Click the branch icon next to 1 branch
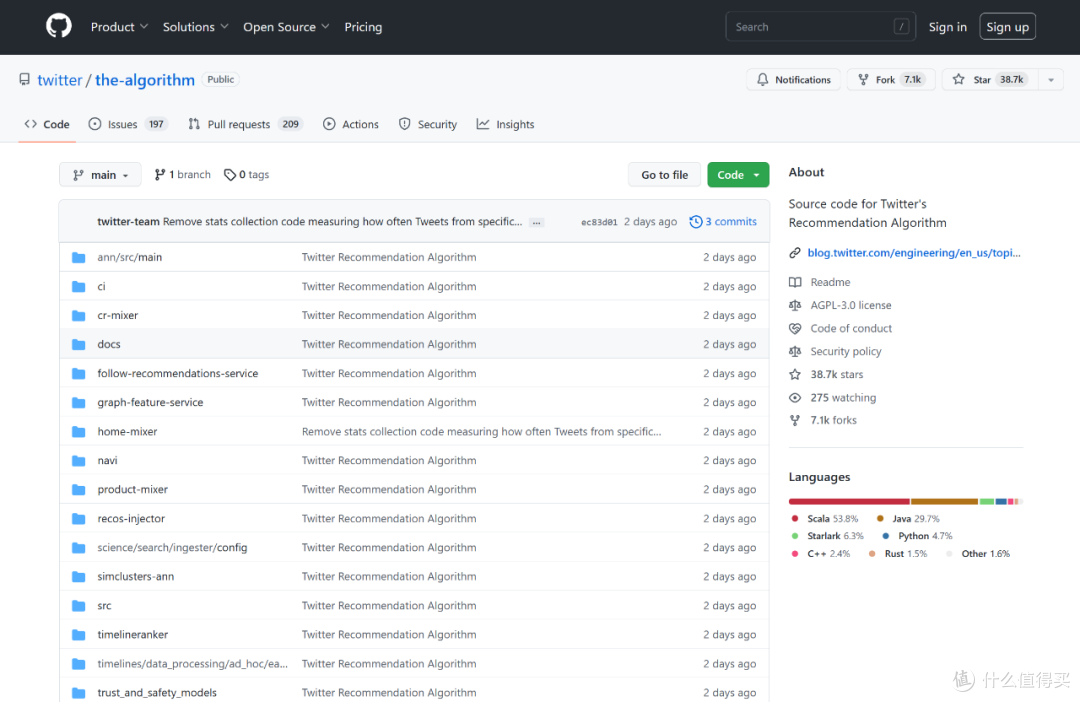This screenshot has height=702, width=1080. 160,175
